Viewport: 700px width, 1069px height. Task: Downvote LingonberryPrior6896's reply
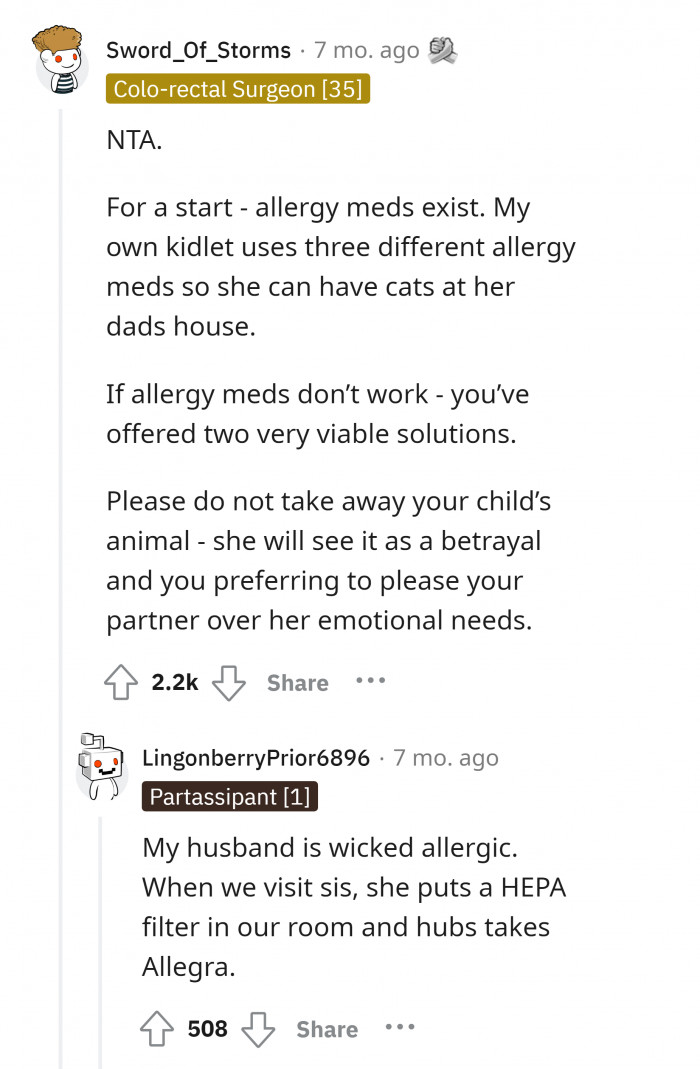pos(259,1028)
